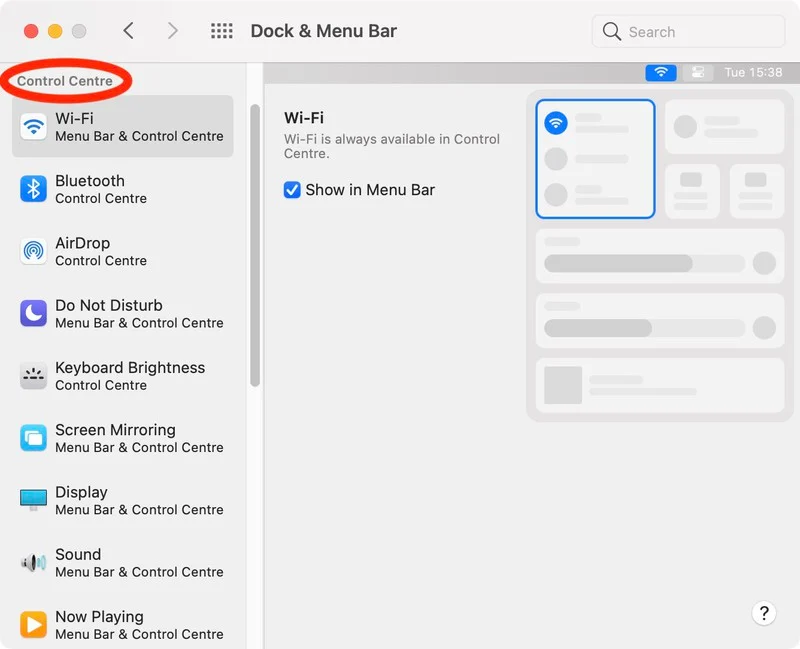The width and height of the screenshot is (800, 649).
Task: Click the Keyboard Brightness icon
Action: (34, 376)
